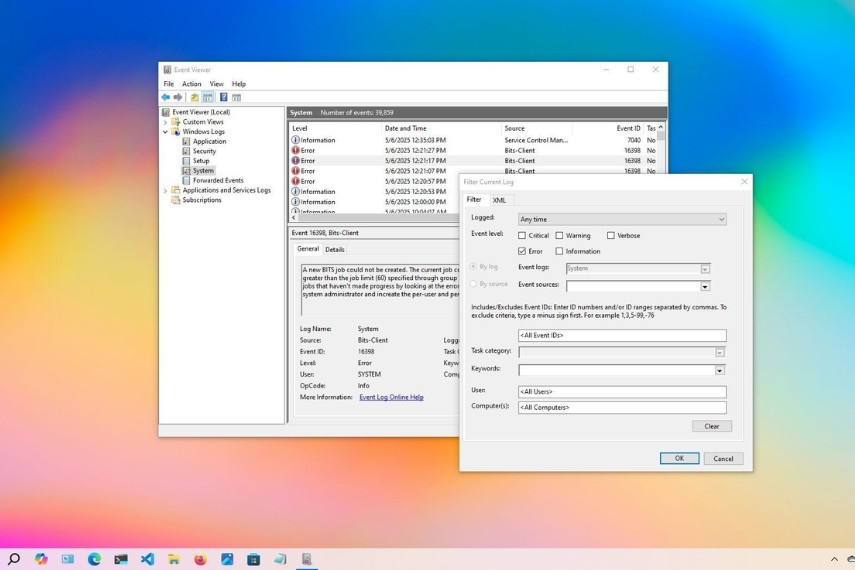Open the Help menu
This screenshot has height=570, width=855.
[239, 84]
